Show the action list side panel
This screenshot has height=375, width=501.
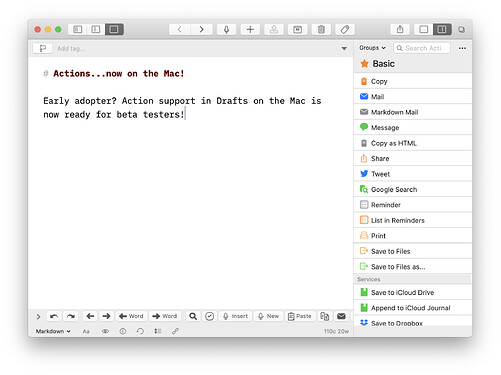[442, 29]
